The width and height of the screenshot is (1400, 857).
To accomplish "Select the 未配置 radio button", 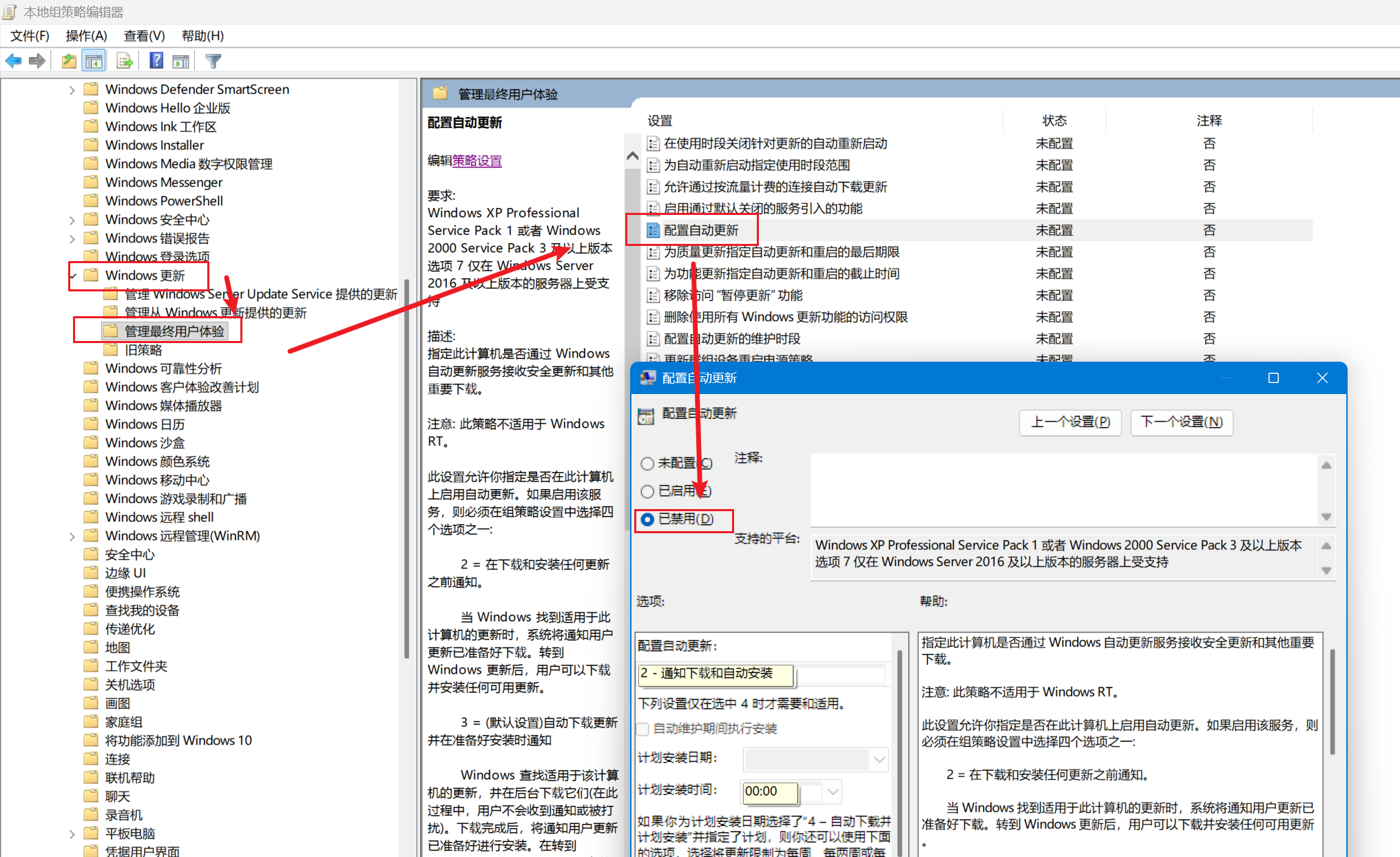I will pos(647,464).
